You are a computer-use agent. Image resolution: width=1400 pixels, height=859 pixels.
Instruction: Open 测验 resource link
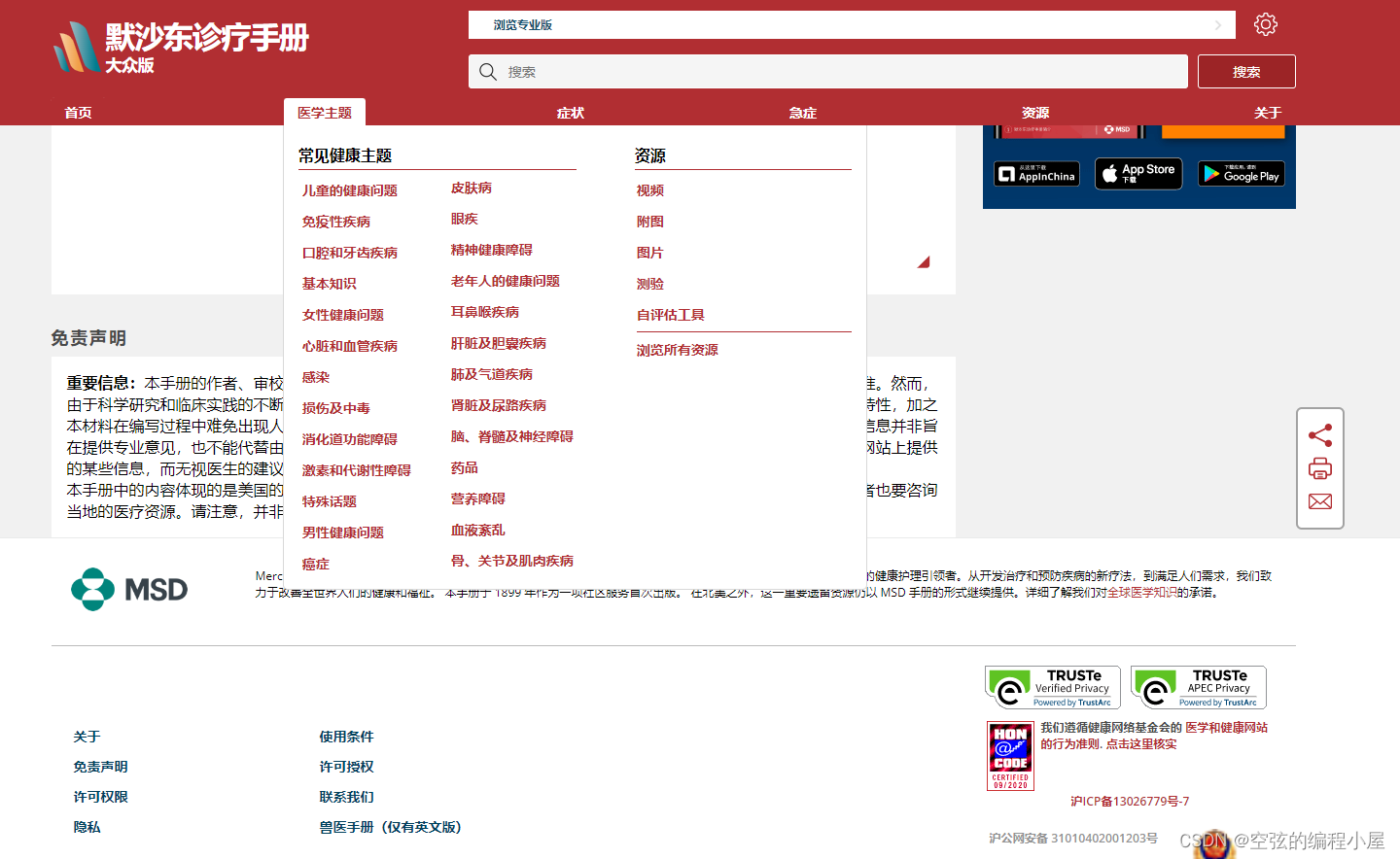point(650,284)
